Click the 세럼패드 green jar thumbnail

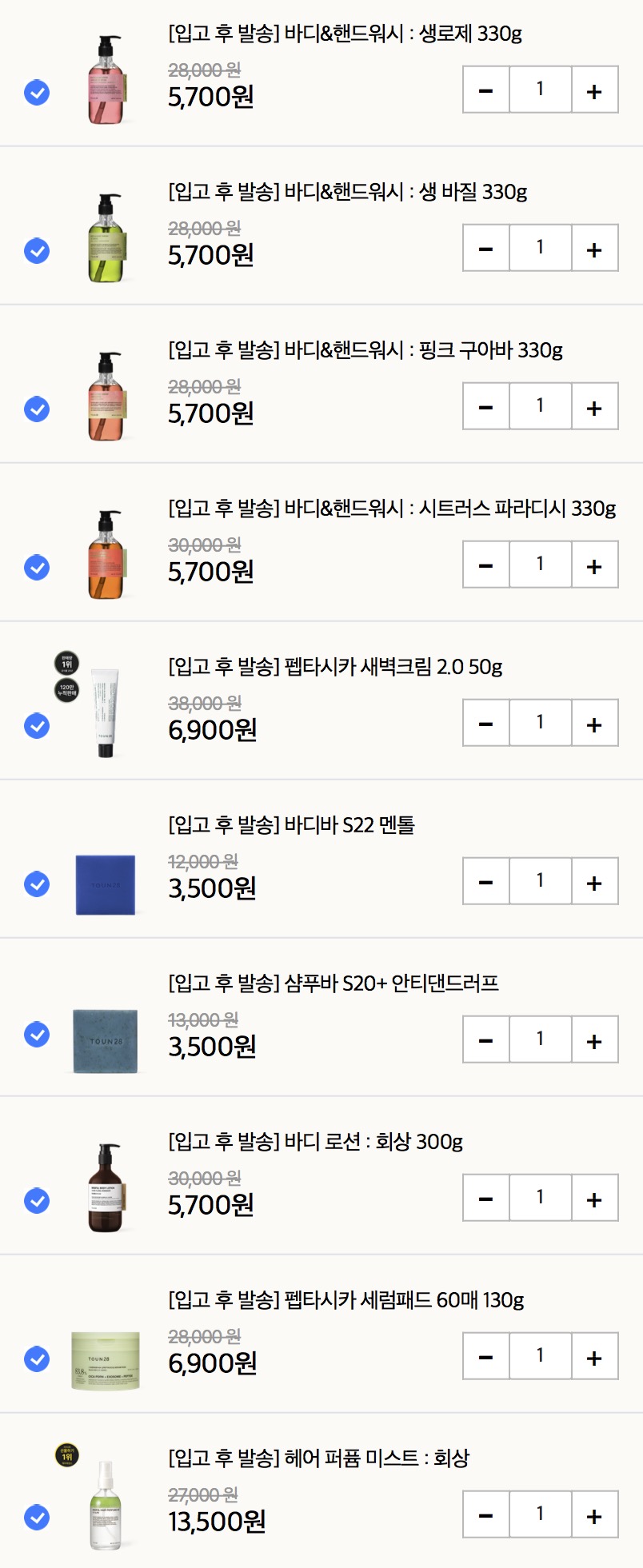[105, 1360]
